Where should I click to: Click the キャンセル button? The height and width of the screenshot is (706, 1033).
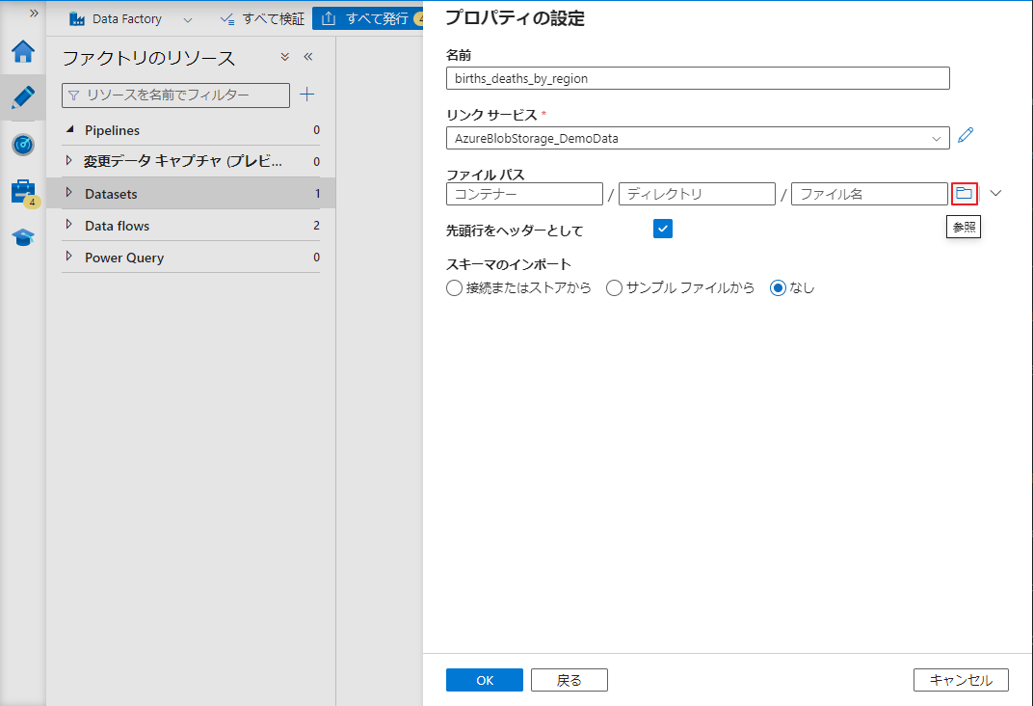coord(960,680)
